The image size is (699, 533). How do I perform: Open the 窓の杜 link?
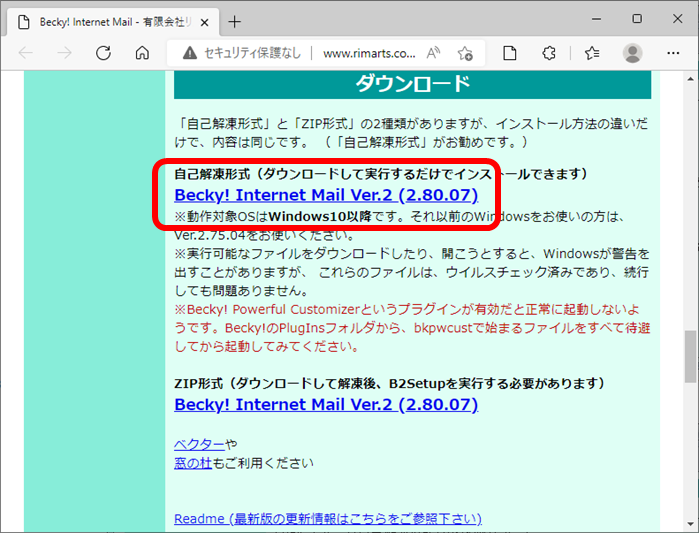[193, 463]
